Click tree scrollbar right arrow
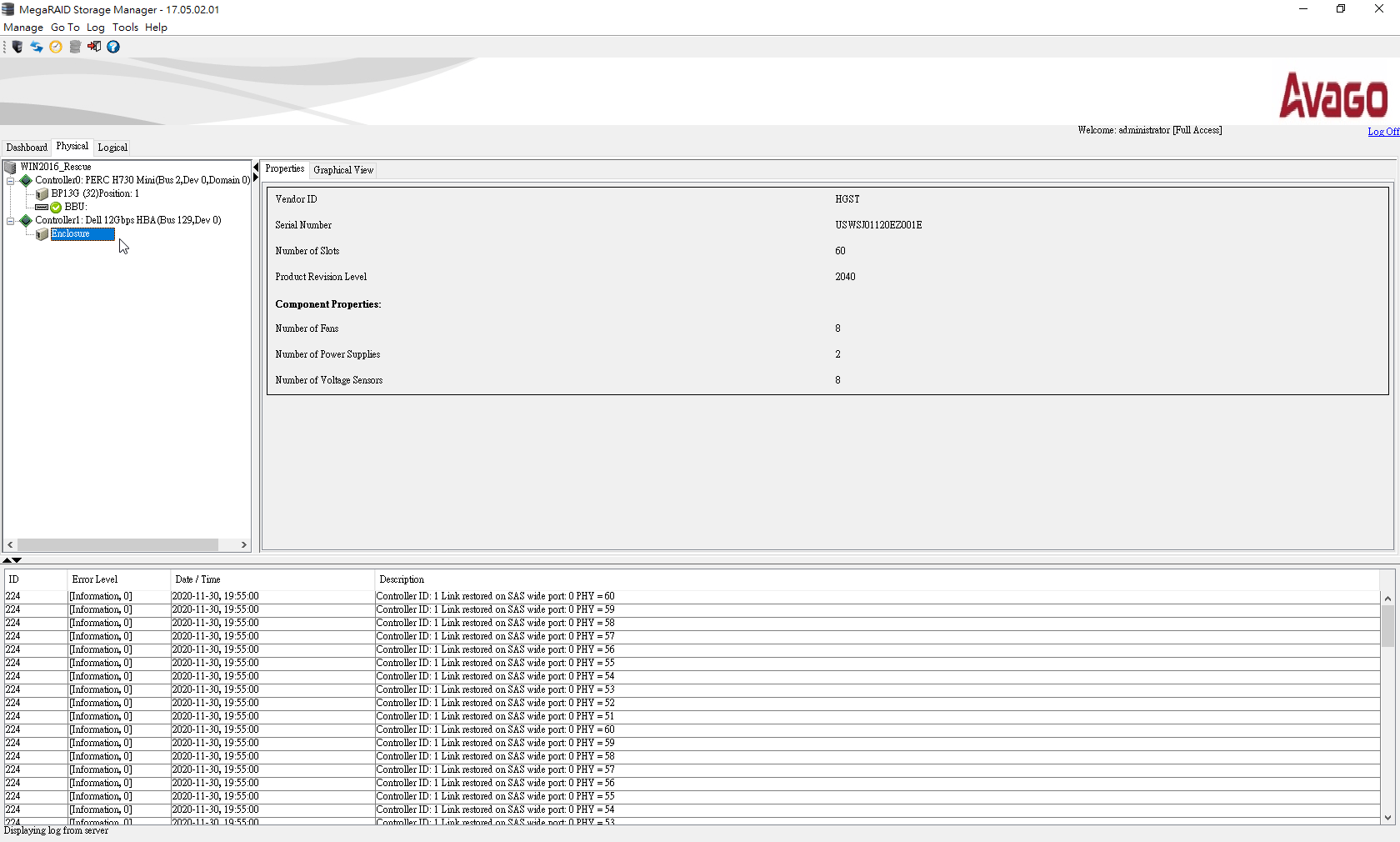This screenshot has width=1400, height=842. coord(243,544)
